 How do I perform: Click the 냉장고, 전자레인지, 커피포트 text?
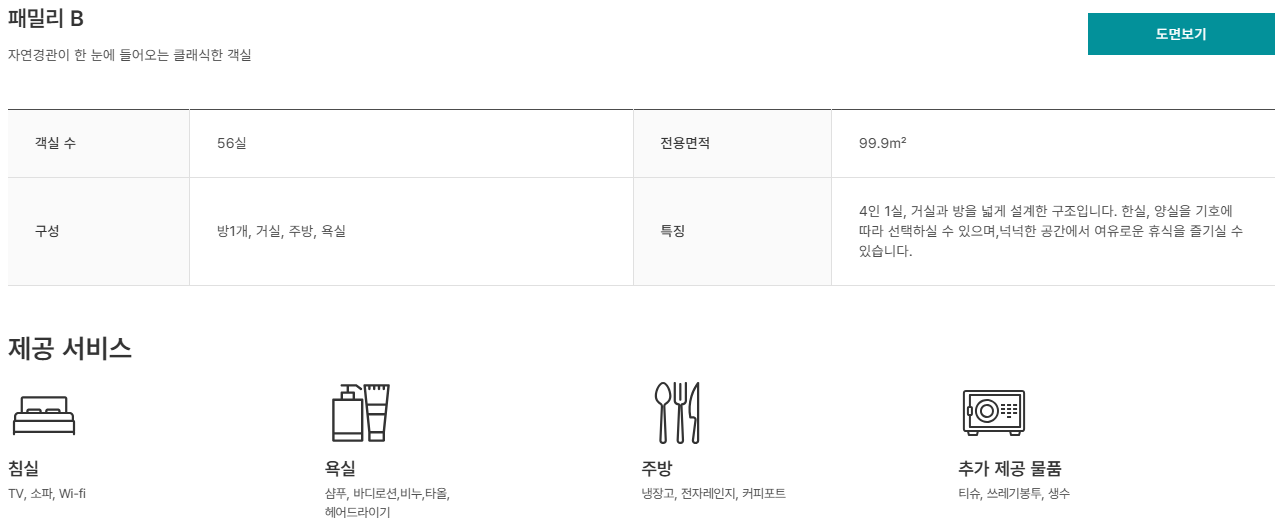pyautogui.click(x=713, y=494)
